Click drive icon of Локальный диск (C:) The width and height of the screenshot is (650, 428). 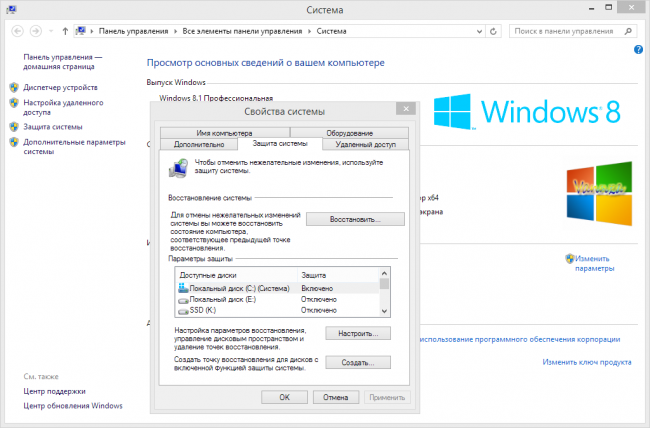click(183, 287)
